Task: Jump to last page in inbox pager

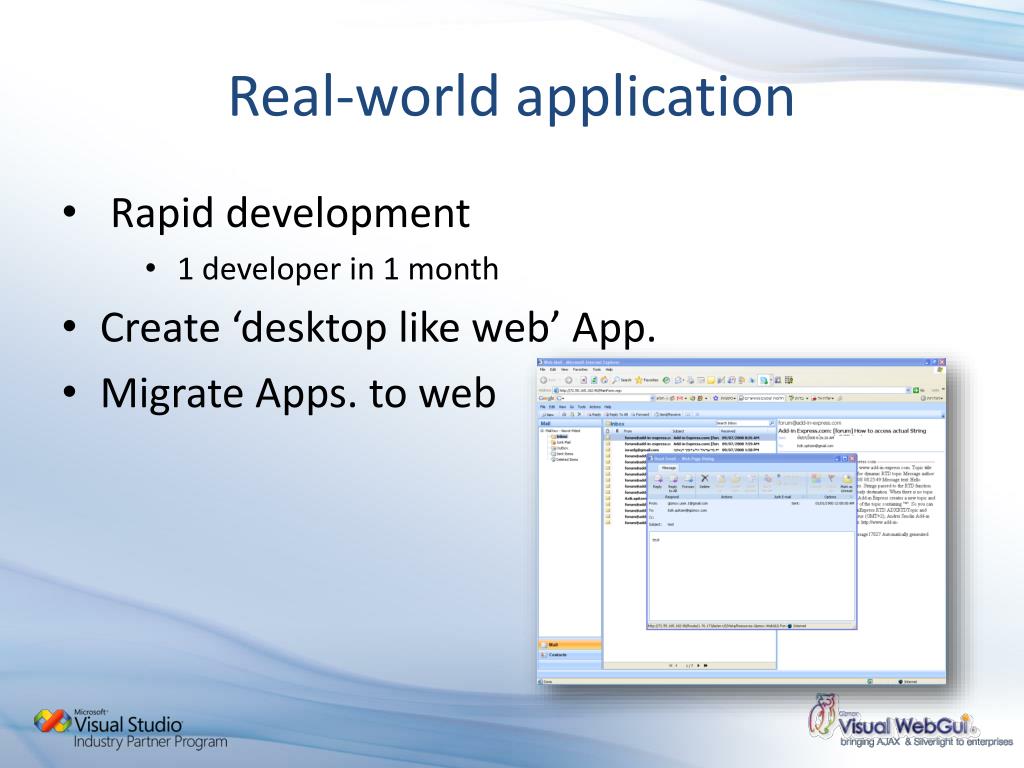Action: (x=705, y=665)
